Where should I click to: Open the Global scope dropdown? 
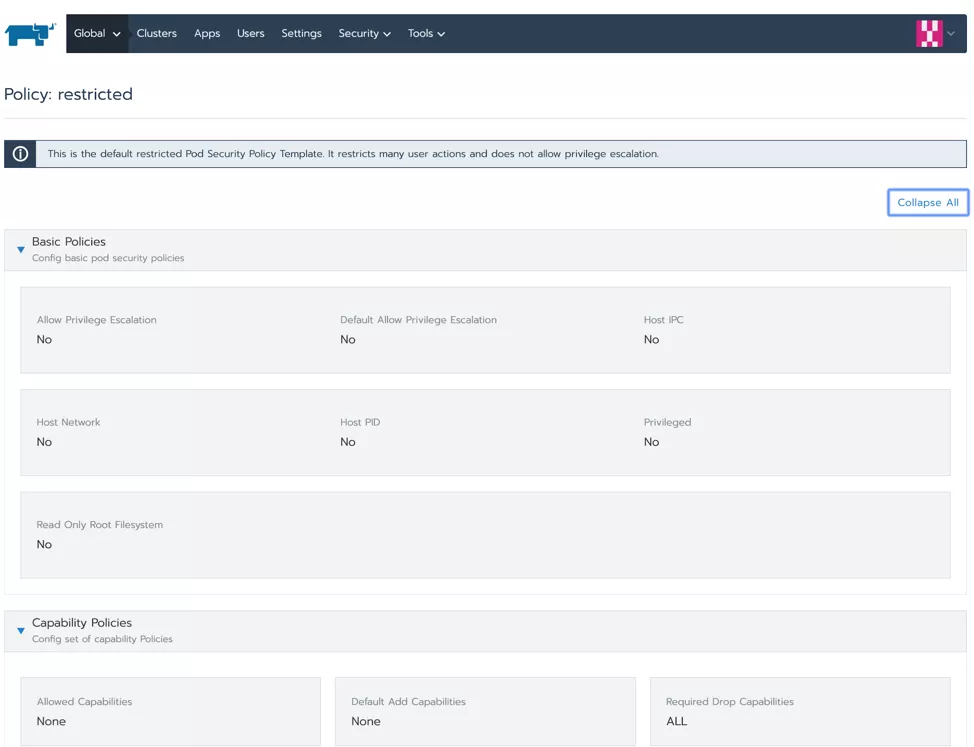click(x=97, y=34)
